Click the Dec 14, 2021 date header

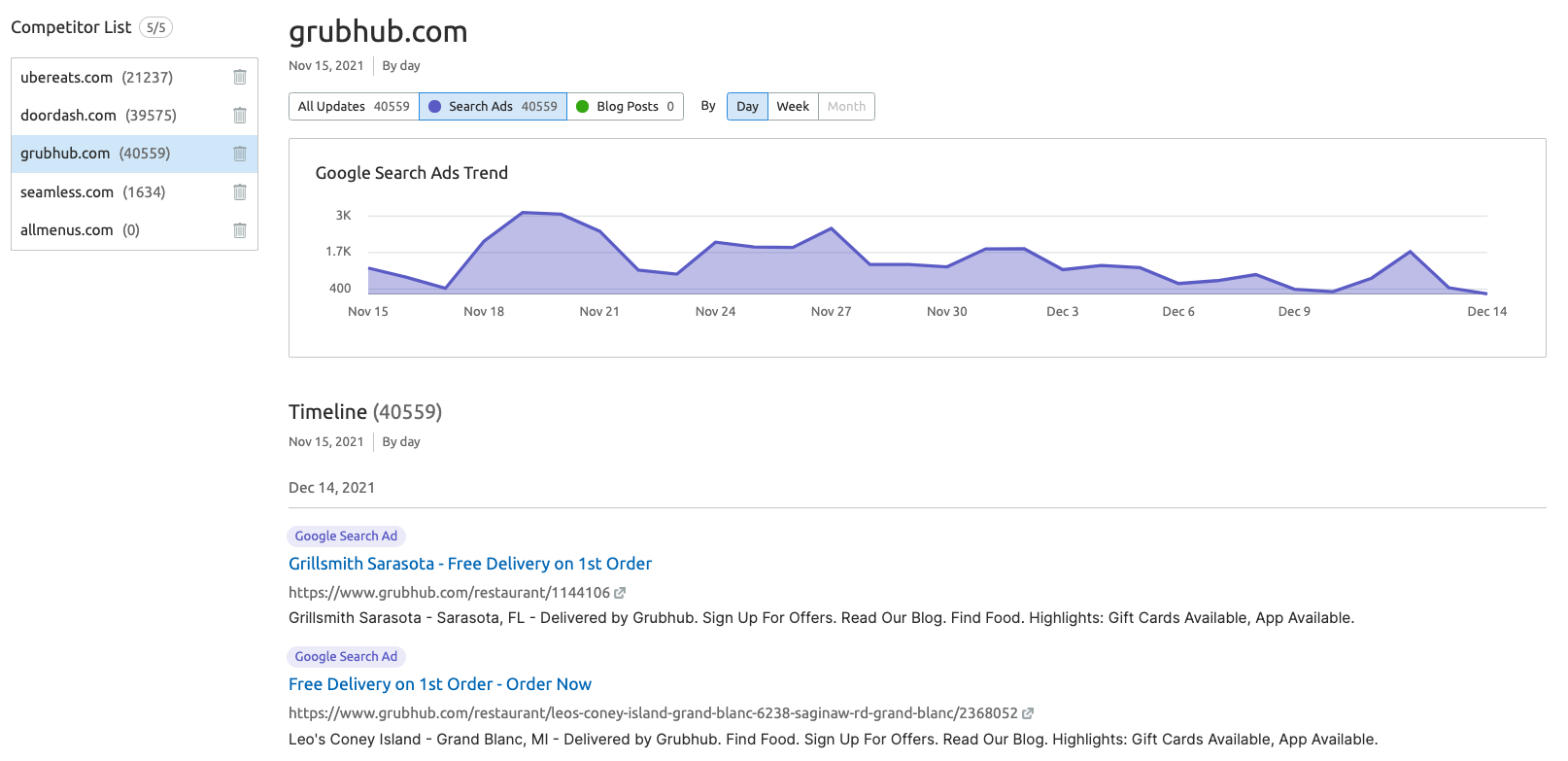tap(331, 488)
